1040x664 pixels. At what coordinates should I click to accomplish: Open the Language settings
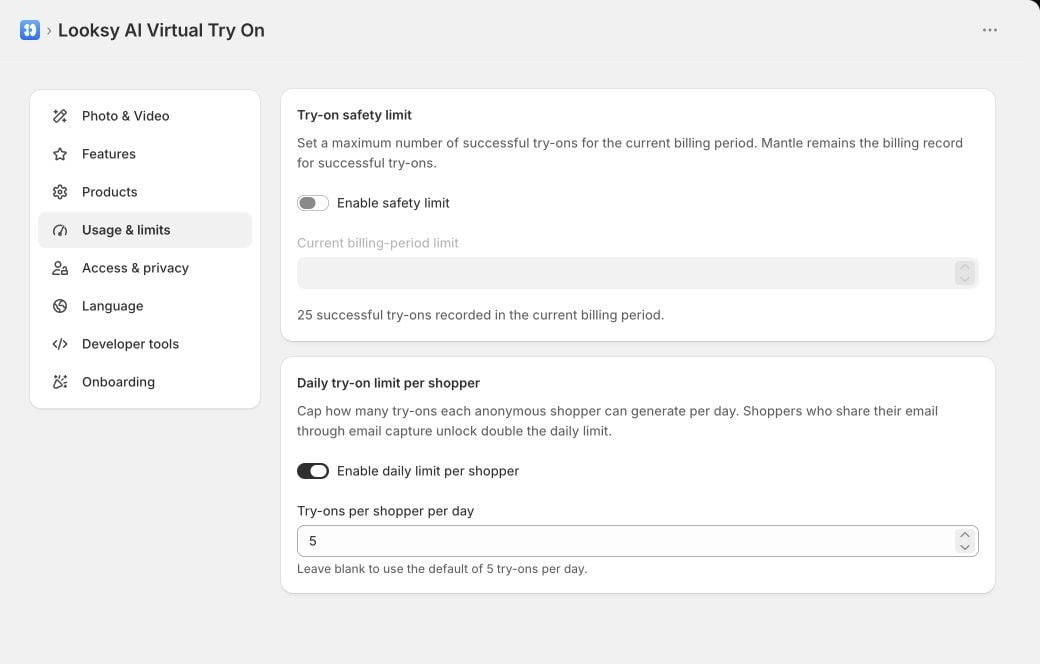click(x=145, y=306)
